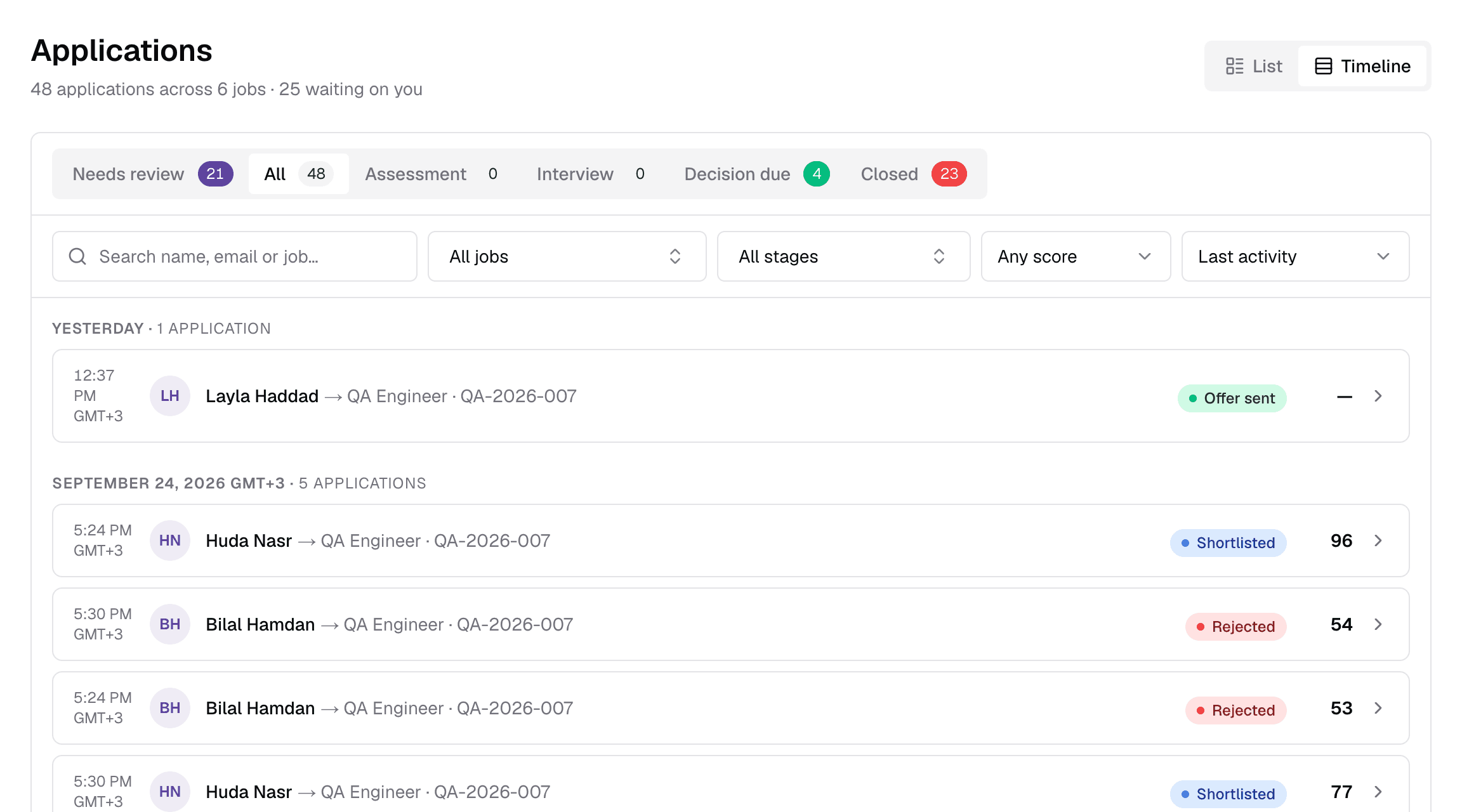Click the red 23 badge on Closed

coord(949,174)
